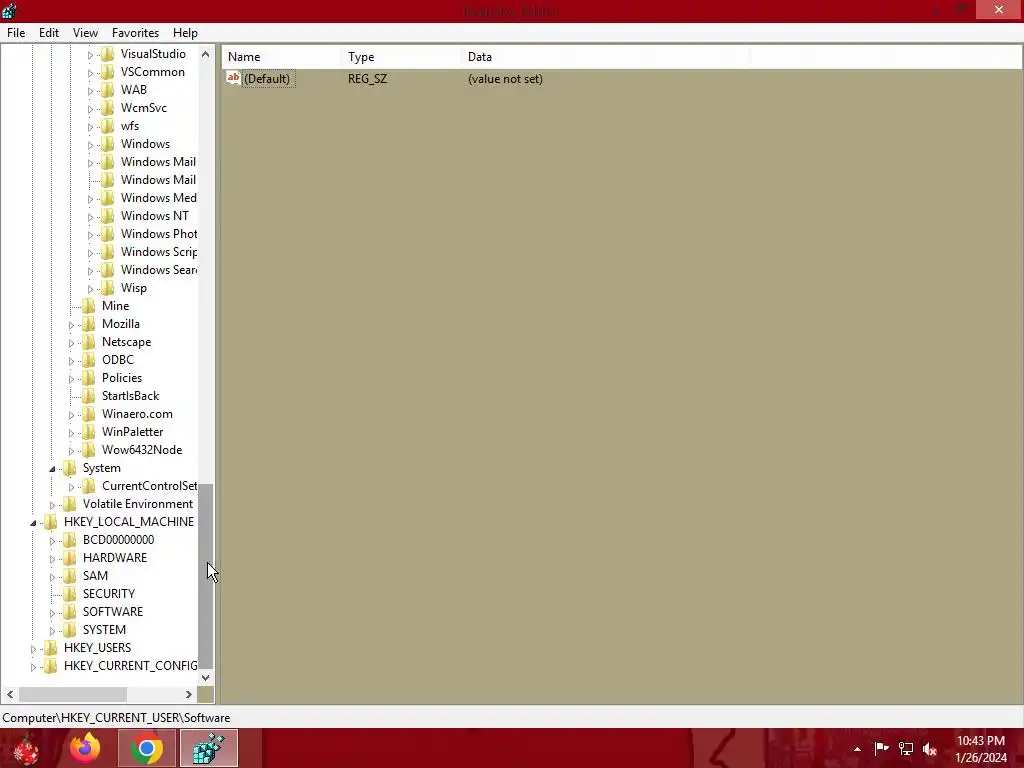Click the Wow6432Node folder icon
The height and width of the screenshot is (768, 1024).
pos(89,450)
